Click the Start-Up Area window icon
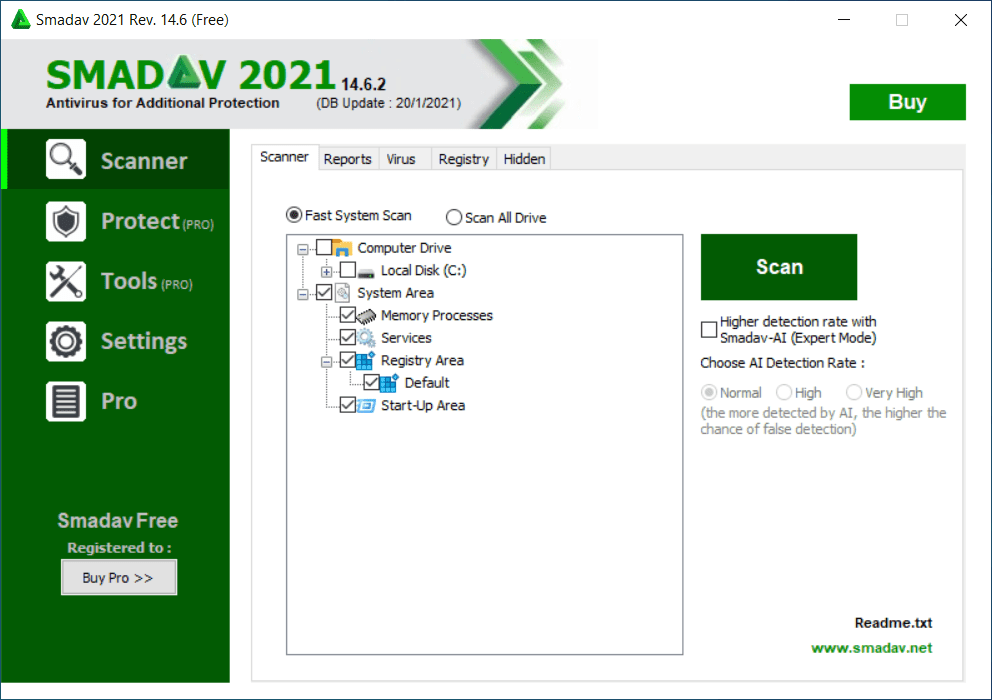Screen dimensions: 992x700 tap(366, 405)
